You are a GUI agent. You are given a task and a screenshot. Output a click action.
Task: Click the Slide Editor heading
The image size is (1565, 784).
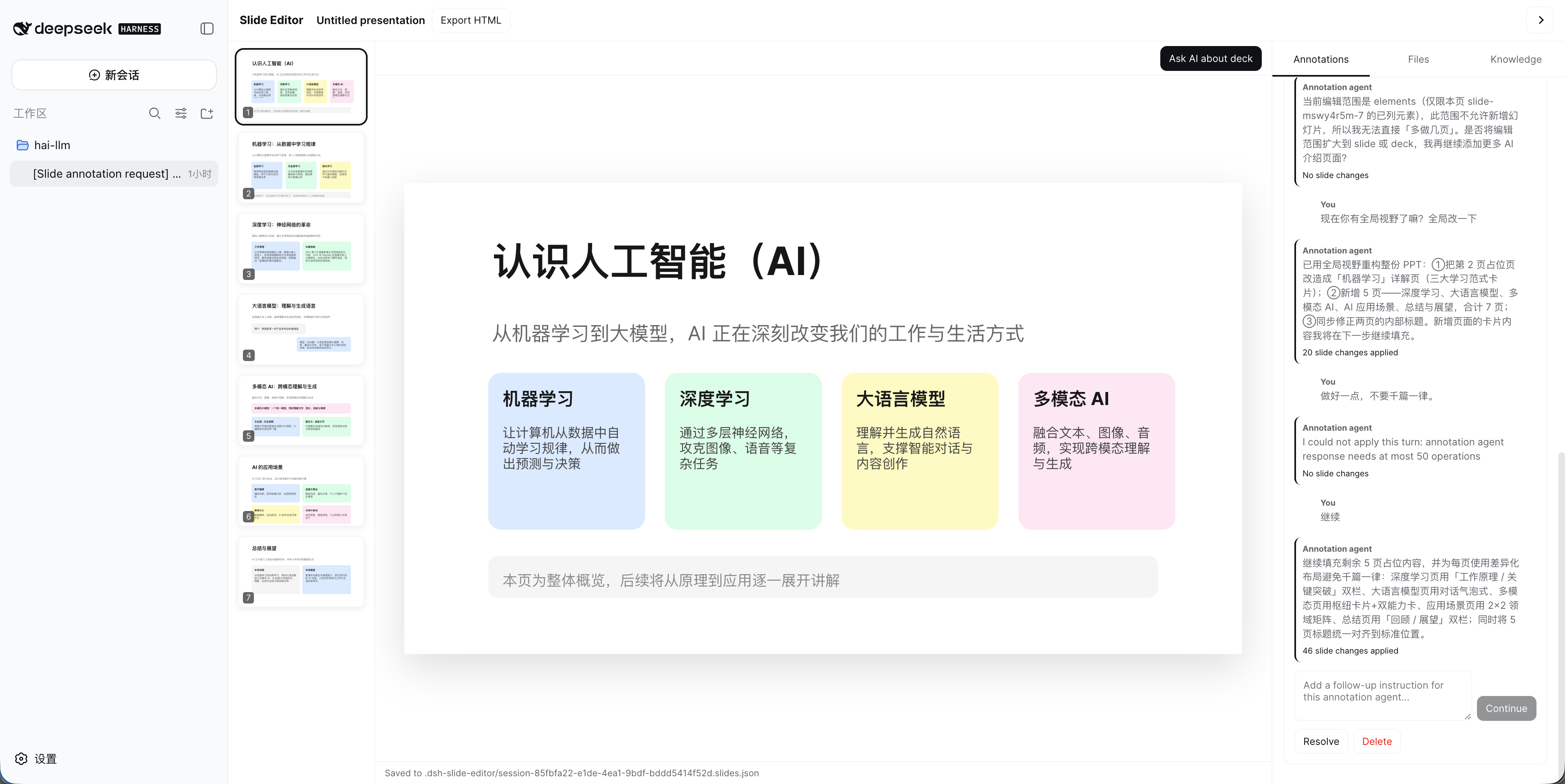tap(271, 20)
